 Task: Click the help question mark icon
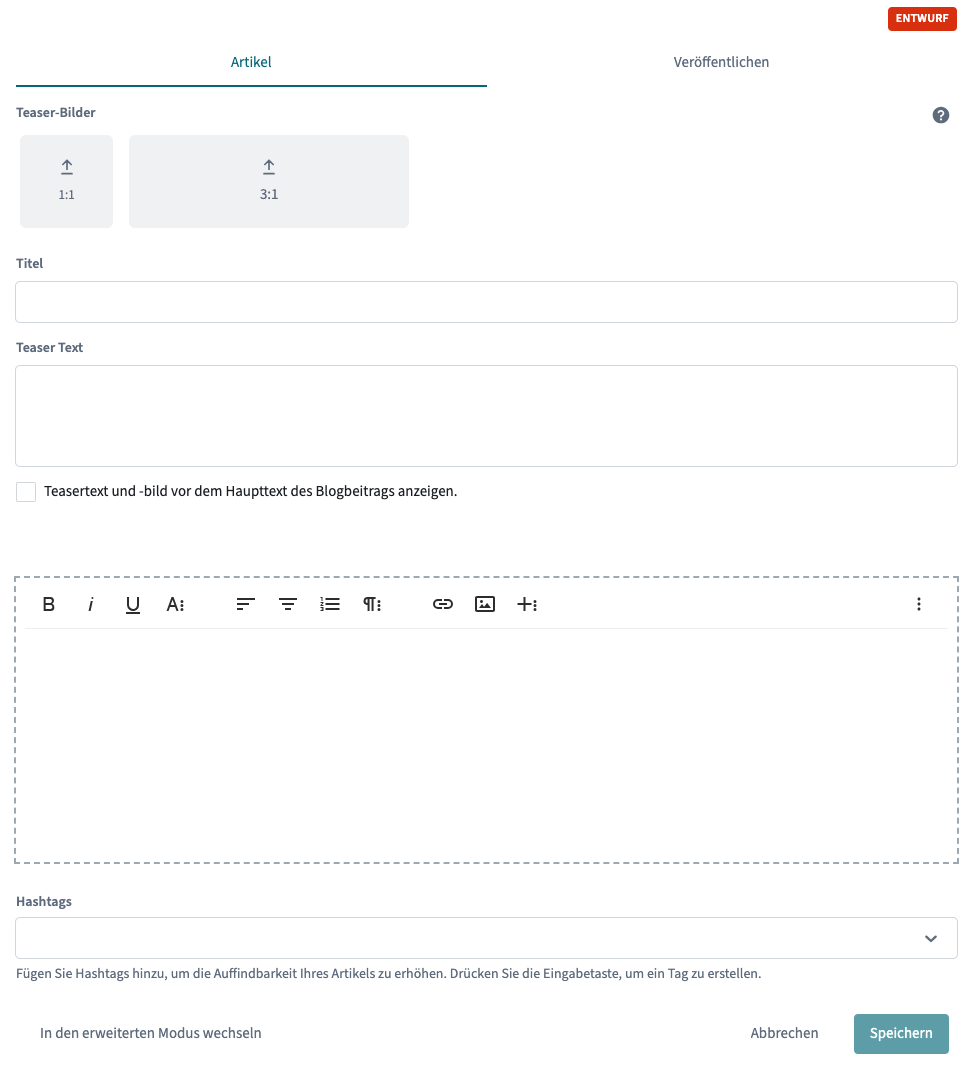pyautogui.click(x=940, y=115)
